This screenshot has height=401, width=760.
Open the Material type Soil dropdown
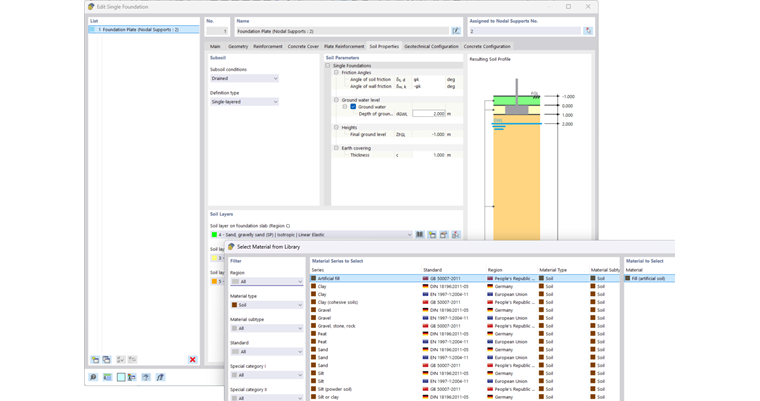pyautogui.click(x=267, y=305)
